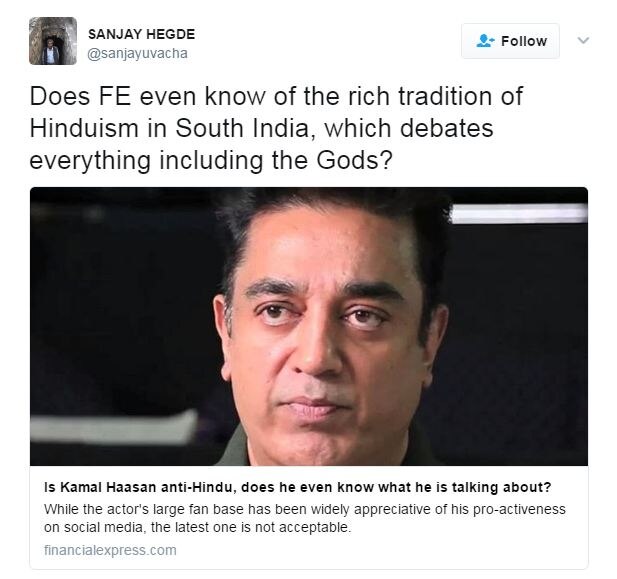Click the financialexpress.com domain link
The height and width of the screenshot is (579, 617).
[110, 550]
